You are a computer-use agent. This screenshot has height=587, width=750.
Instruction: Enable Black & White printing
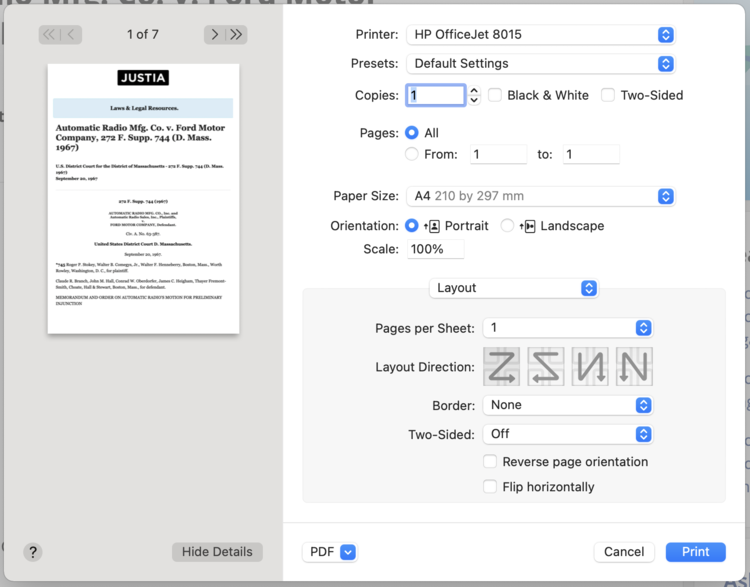(x=495, y=95)
